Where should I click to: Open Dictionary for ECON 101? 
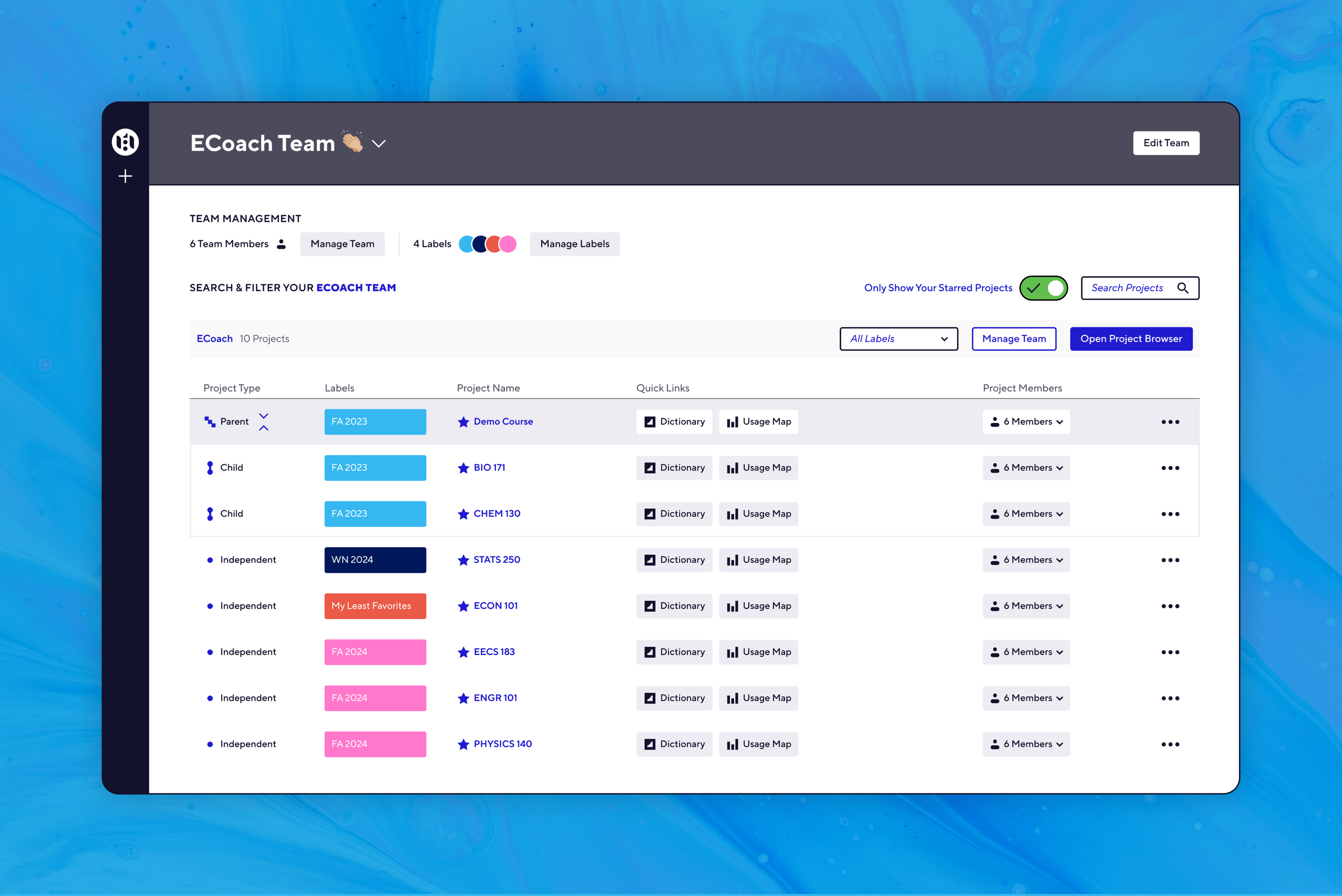coord(674,606)
